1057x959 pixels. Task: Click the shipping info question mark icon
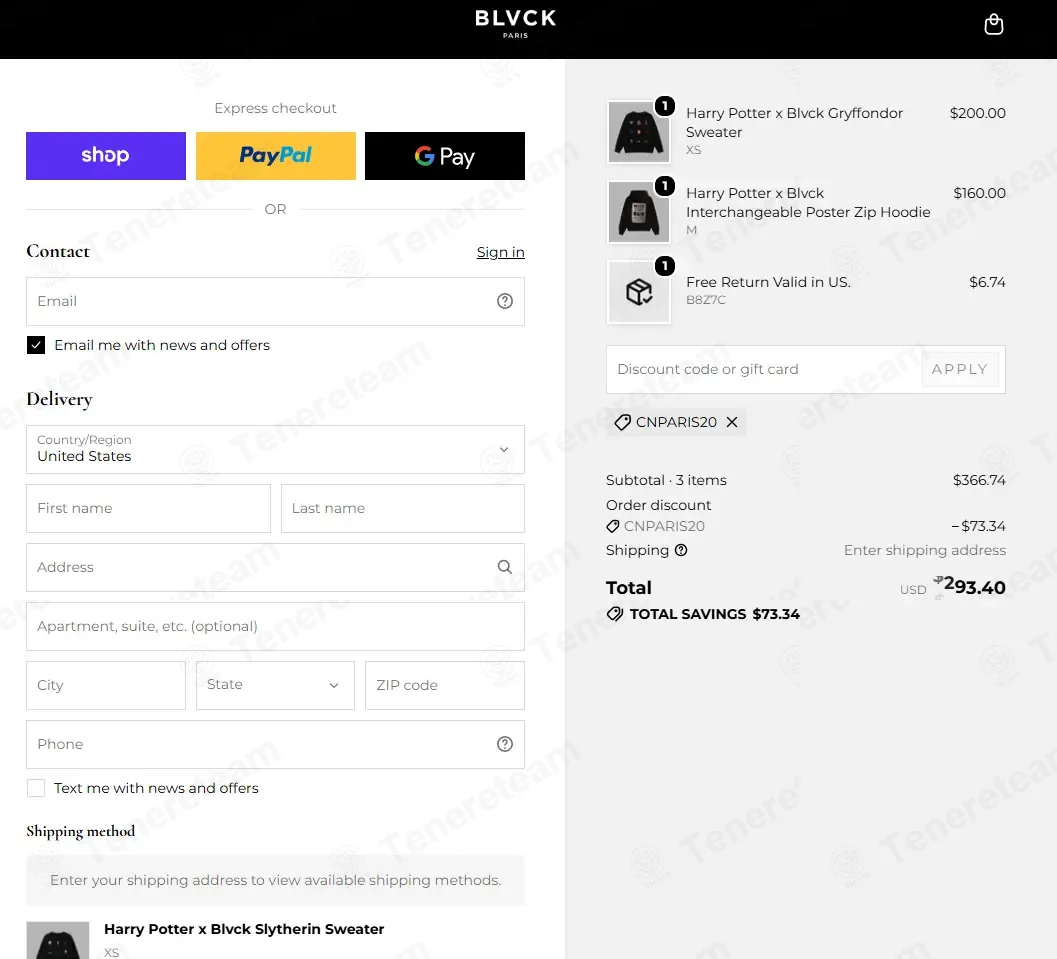pyautogui.click(x=682, y=550)
